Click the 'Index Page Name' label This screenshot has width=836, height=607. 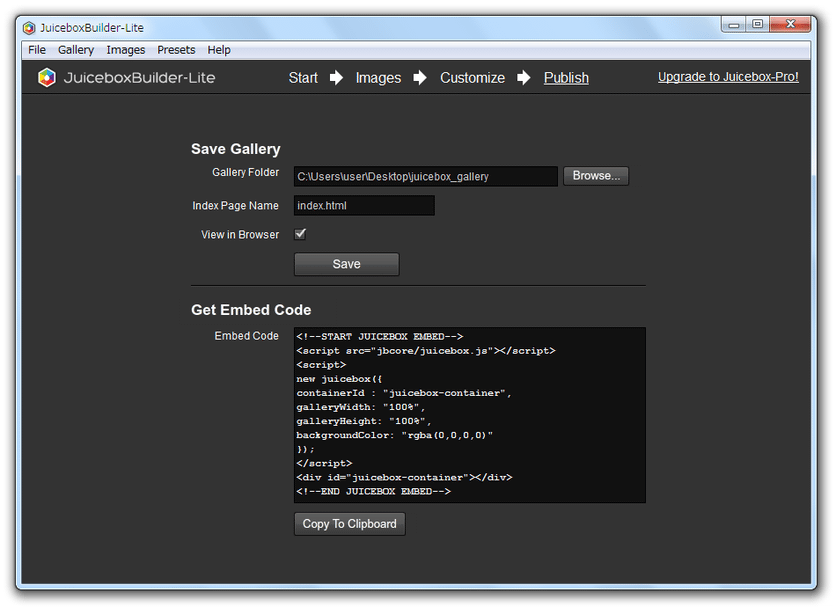[235, 205]
